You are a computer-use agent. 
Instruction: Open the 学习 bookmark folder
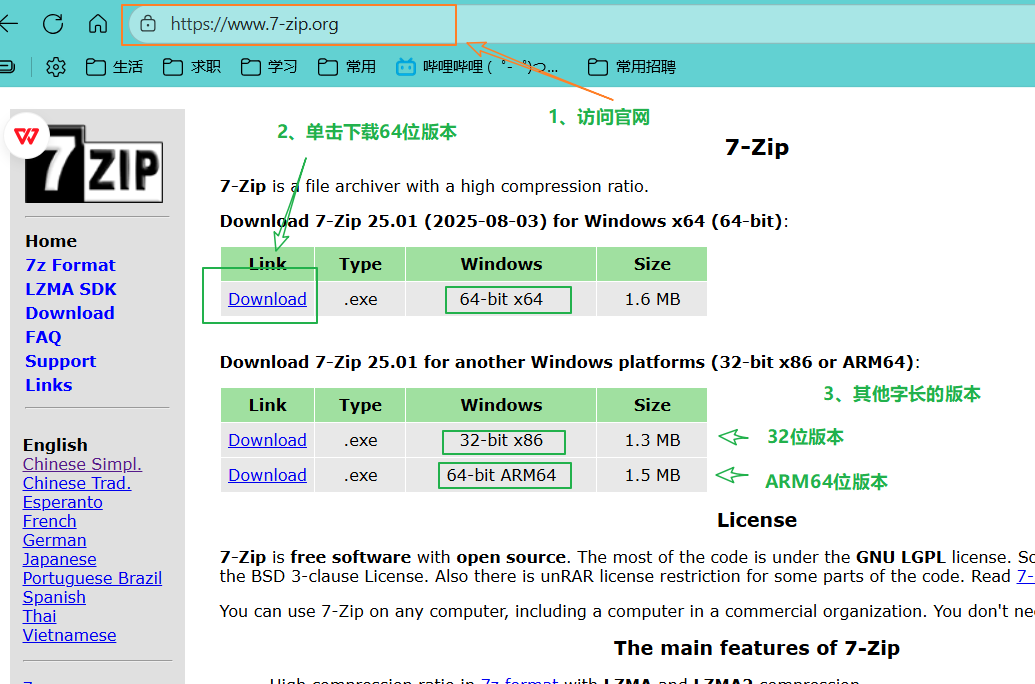click(x=269, y=67)
